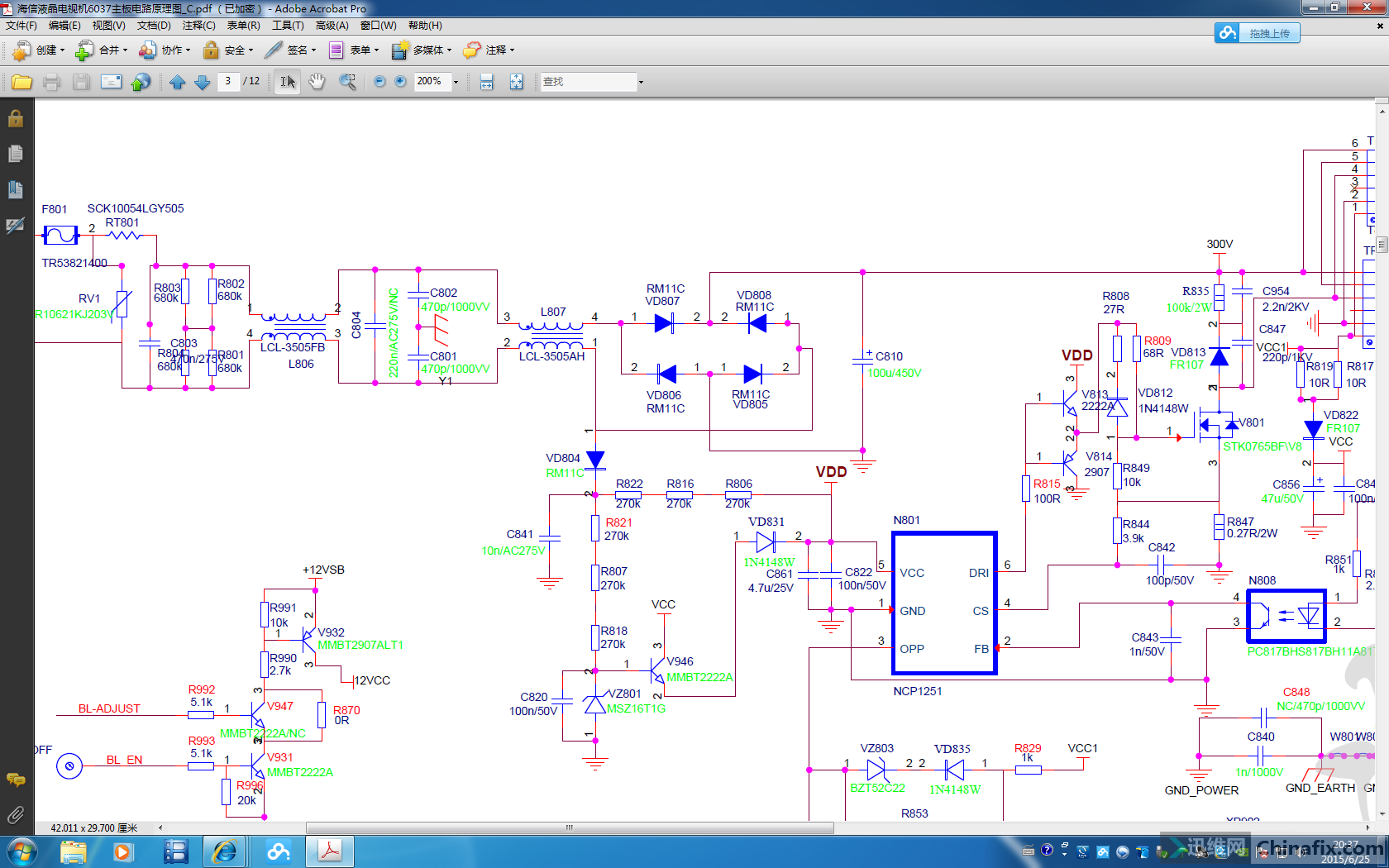Open 文件(F) File menu

click(21, 26)
